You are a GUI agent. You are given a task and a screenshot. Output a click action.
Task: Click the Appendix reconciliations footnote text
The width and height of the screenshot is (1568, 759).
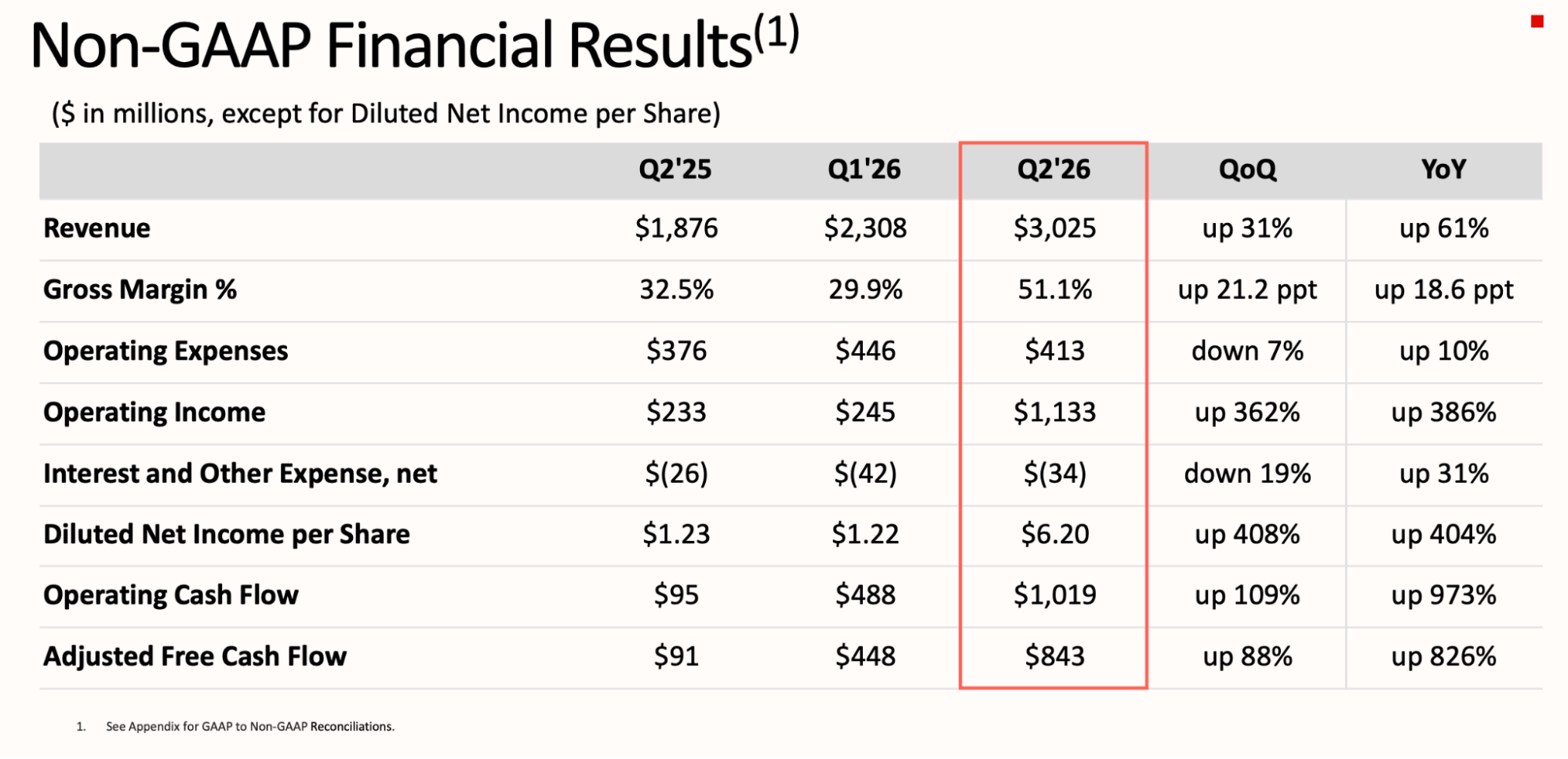pyautogui.click(x=249, y=727)
